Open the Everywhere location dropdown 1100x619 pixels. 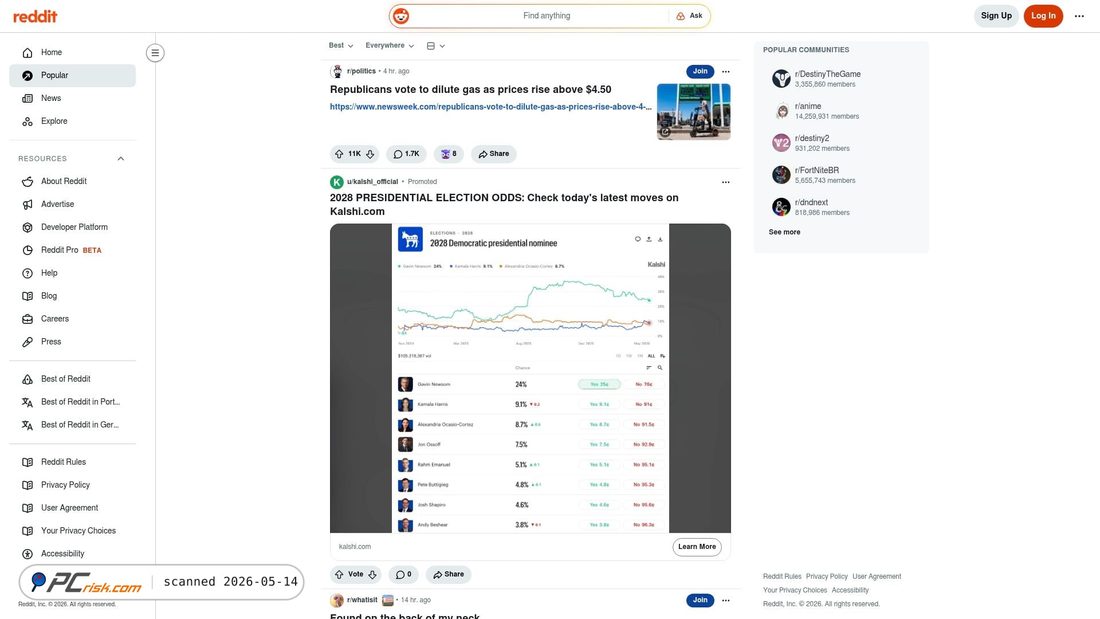click(x=389, y=46)
